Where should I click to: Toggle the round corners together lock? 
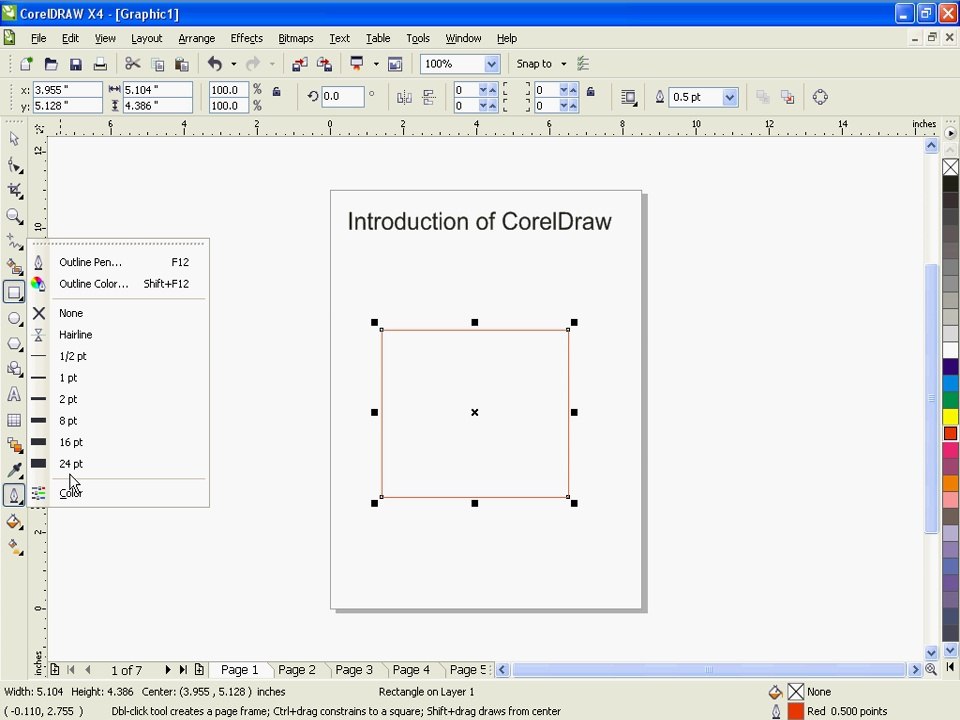(590, 91)
